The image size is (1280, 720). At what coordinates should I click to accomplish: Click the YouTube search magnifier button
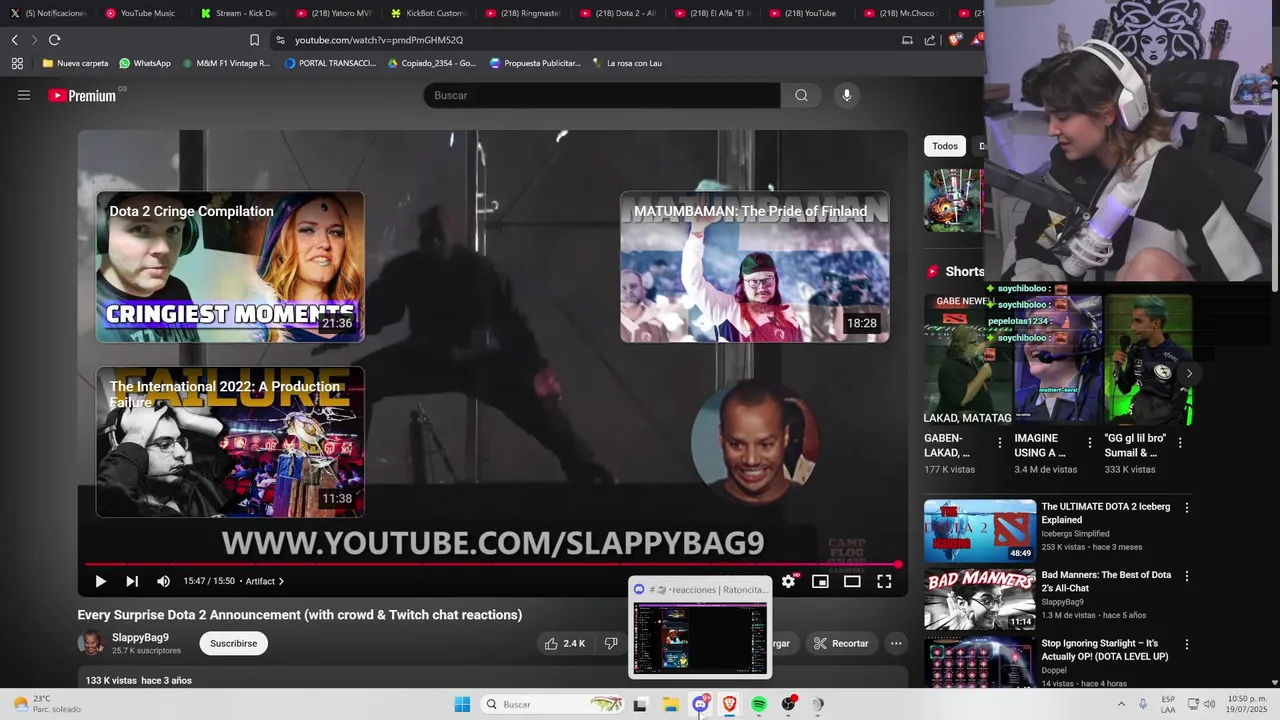coord(801,95)
